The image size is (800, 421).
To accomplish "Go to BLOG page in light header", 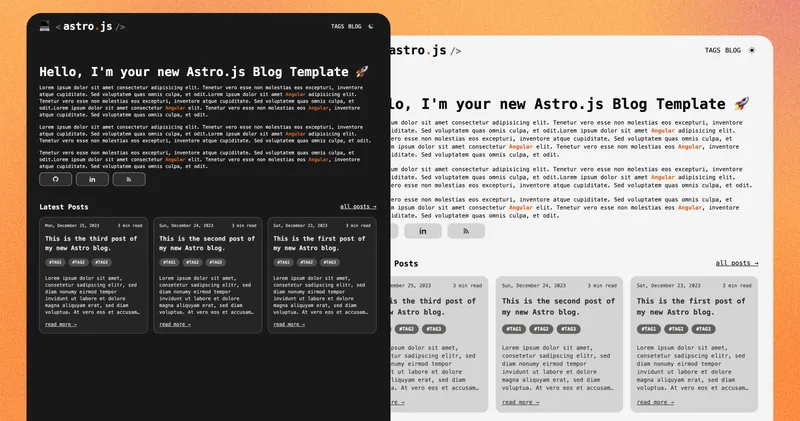I will pos(733,49).
